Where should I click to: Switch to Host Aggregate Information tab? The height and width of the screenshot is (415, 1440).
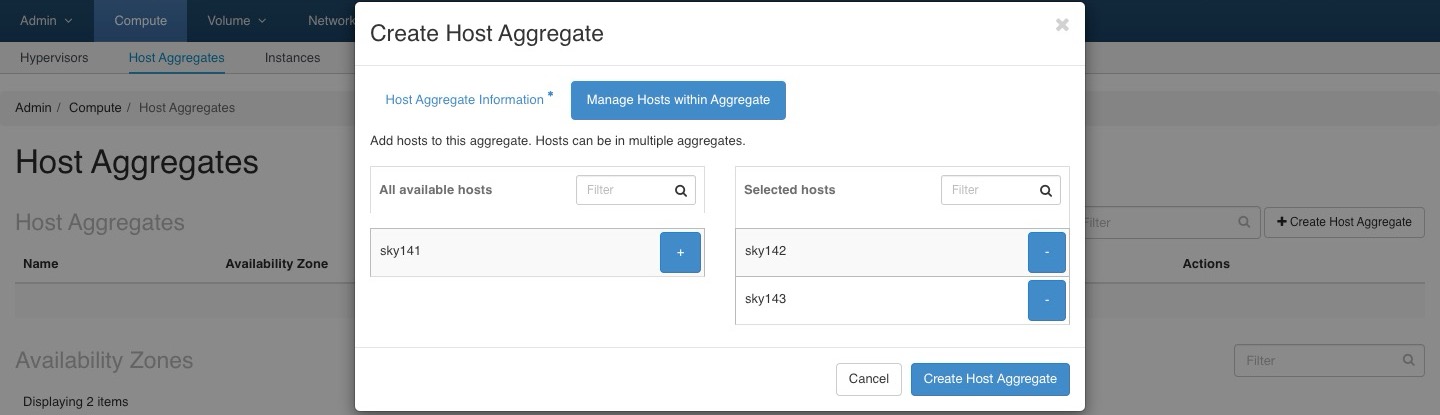tap(465, 100)
